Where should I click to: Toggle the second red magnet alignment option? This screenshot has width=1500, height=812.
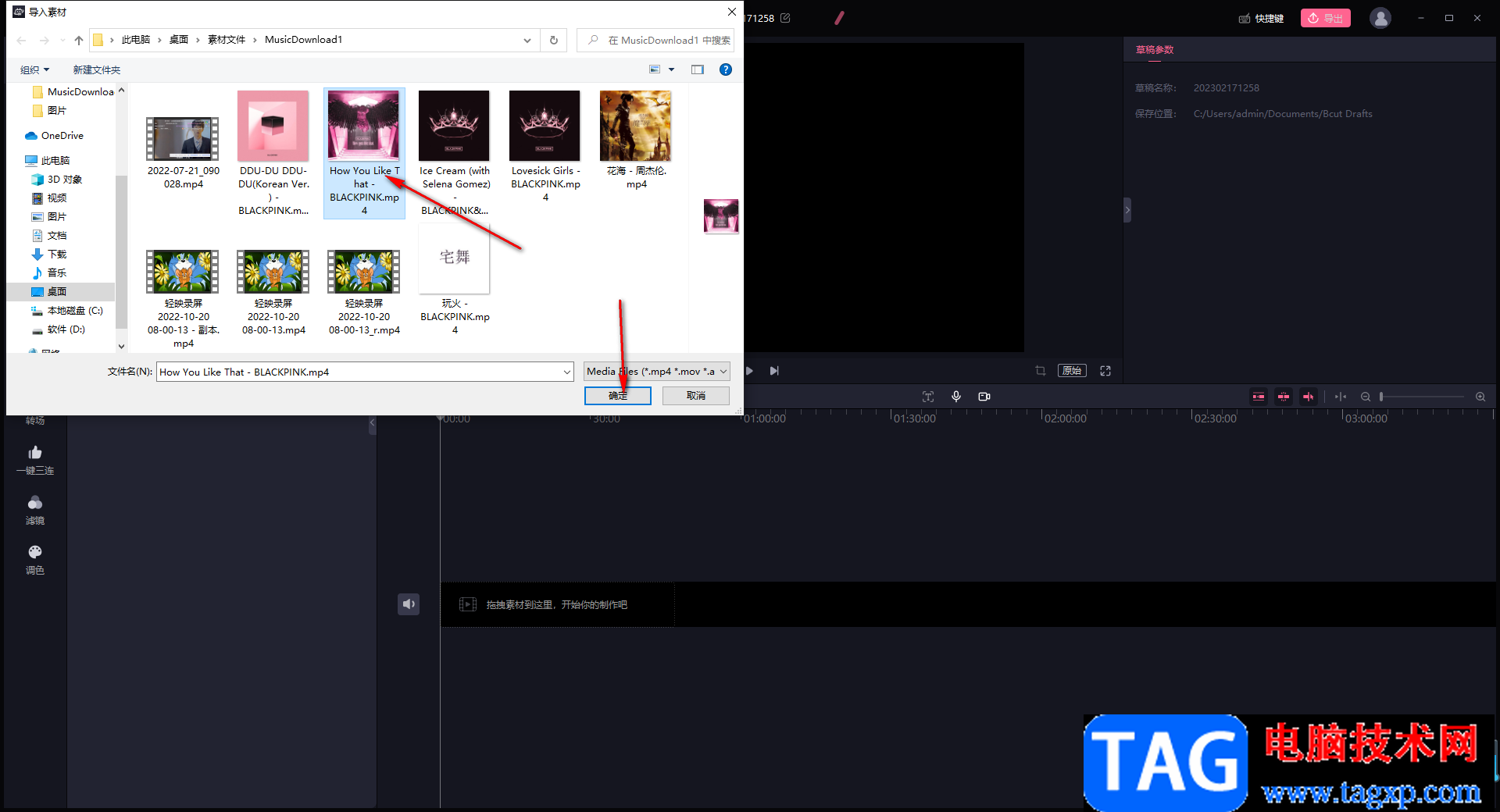(1284, 397)
